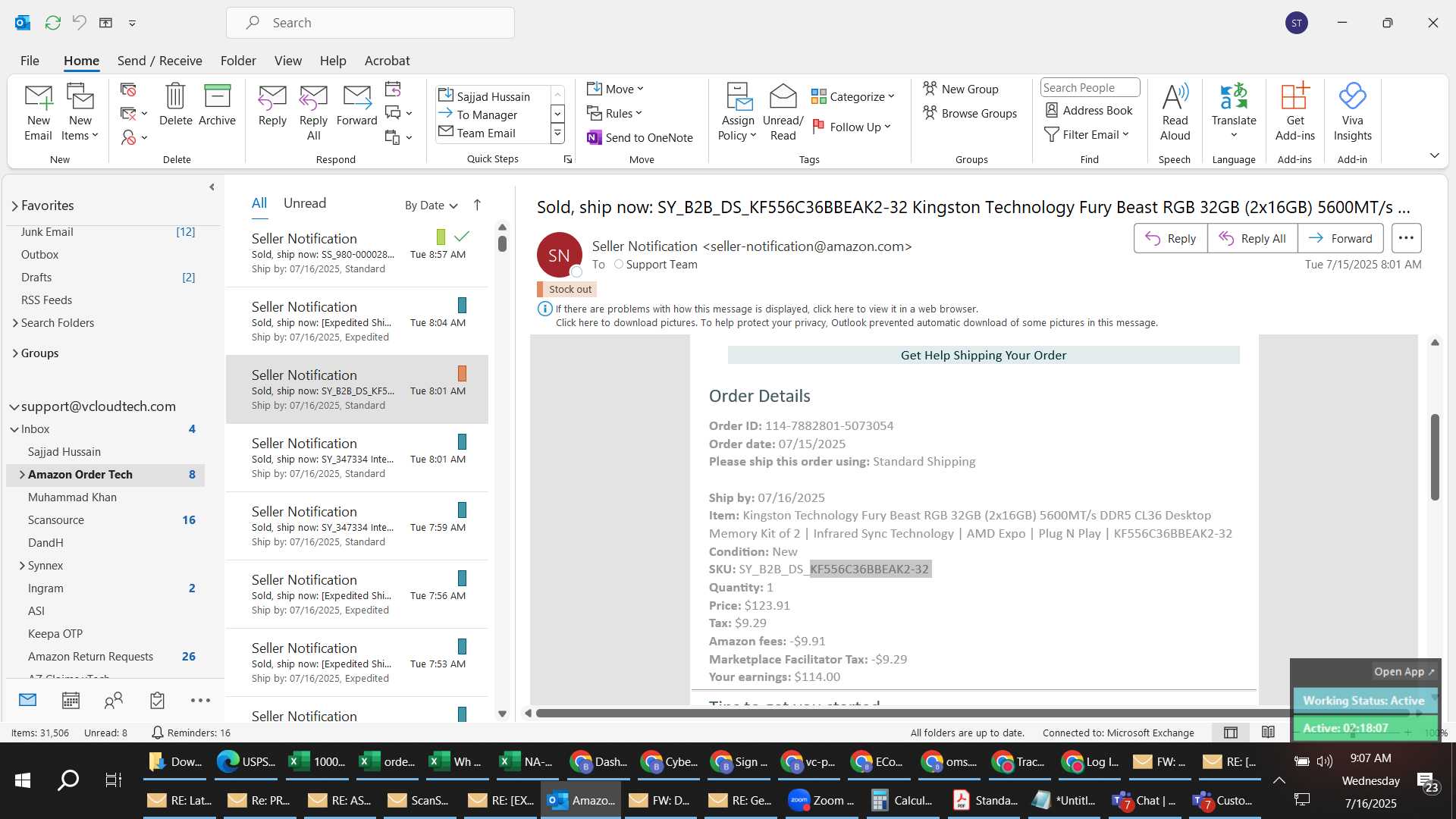The width and height of the screenshot is (1456, 819).
Task: Click the Search People field
Action: [x=1090, y=87]
